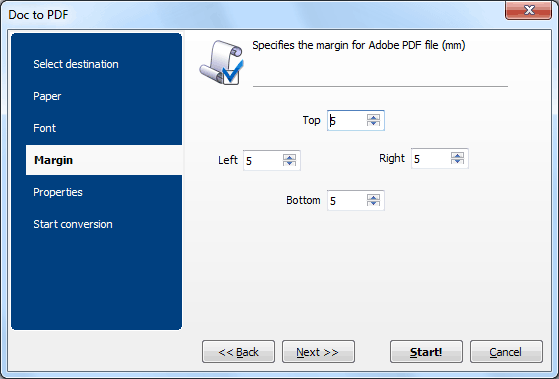Switch to the Font step
The width and height of the screenshot is (559, 379).
[45, 128]
